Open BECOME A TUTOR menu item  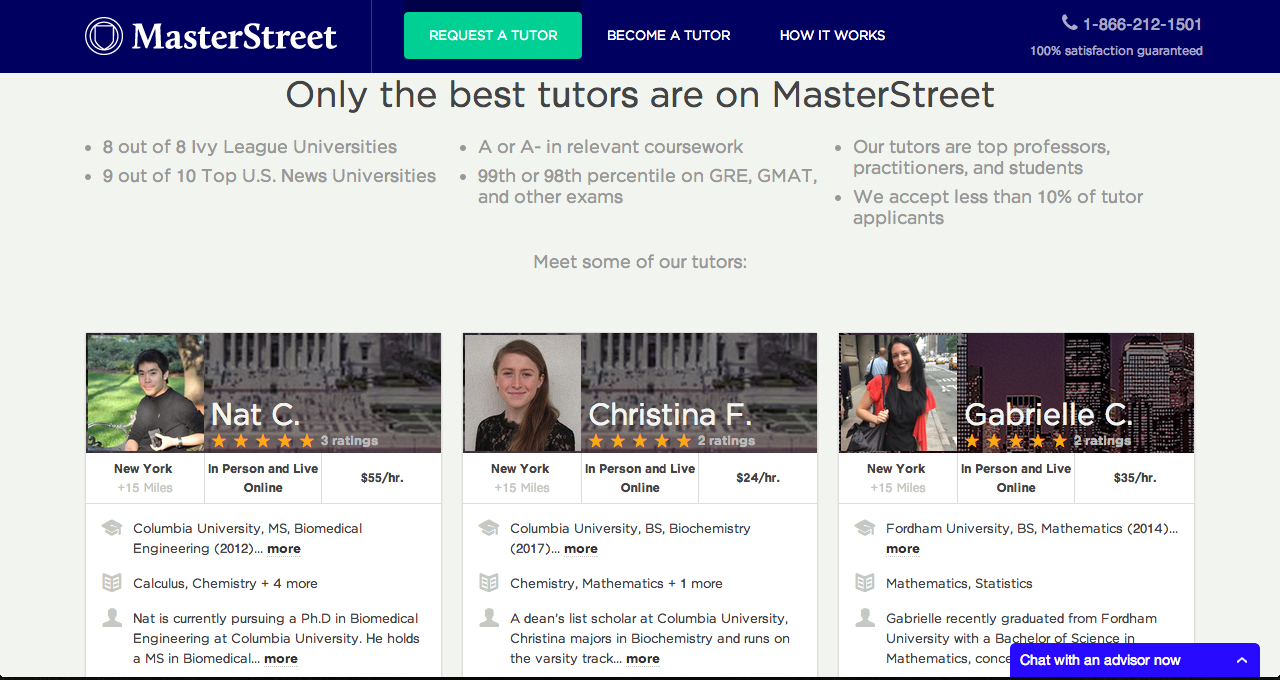669,35
